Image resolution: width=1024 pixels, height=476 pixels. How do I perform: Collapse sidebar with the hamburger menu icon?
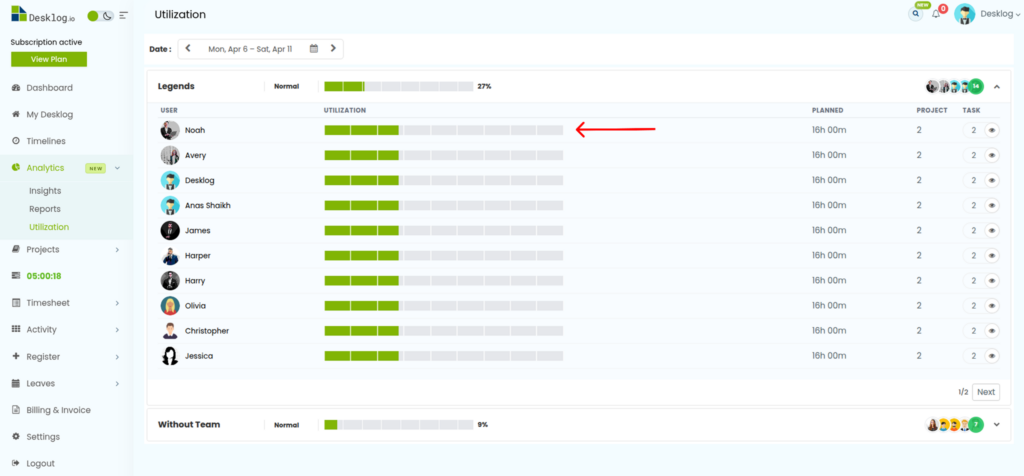click(x=123, y=15)
